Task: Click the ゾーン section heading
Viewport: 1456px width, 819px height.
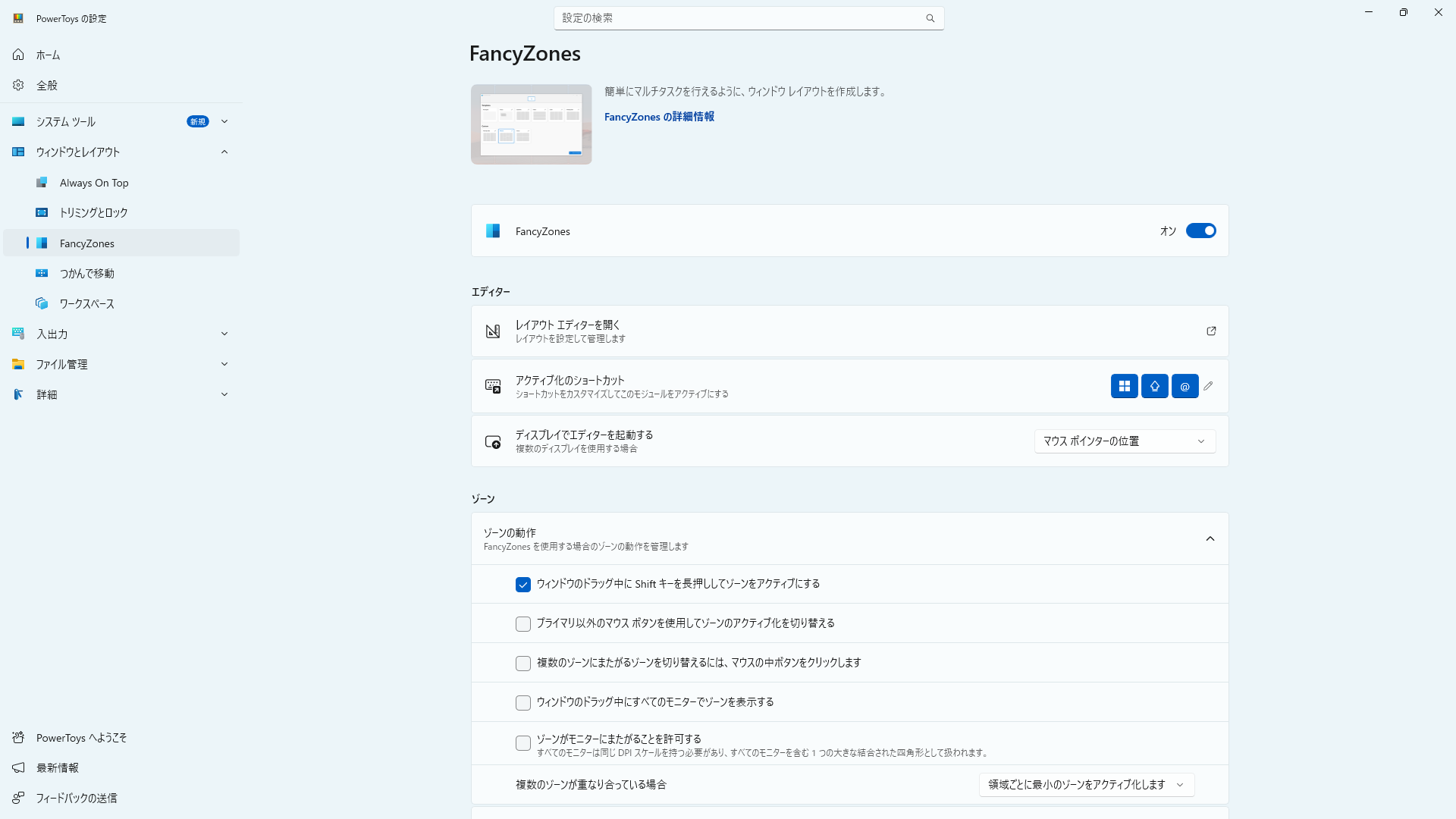Action: click(483, 499)
